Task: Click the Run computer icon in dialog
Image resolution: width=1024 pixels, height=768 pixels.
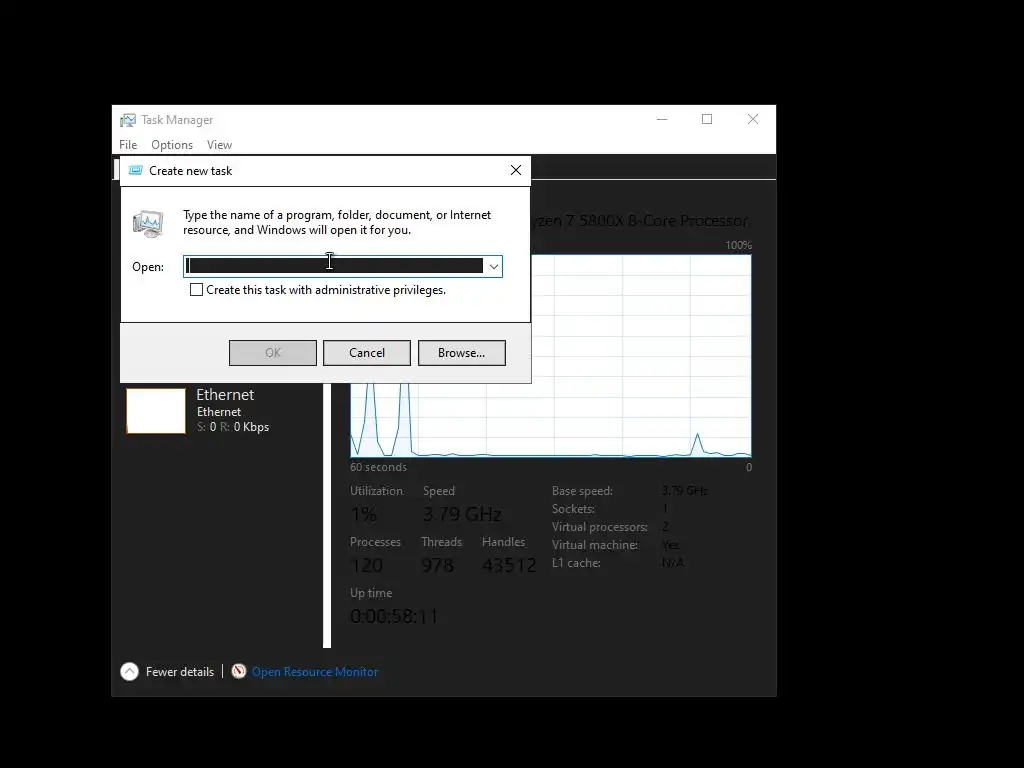Action: pos(148,223)
